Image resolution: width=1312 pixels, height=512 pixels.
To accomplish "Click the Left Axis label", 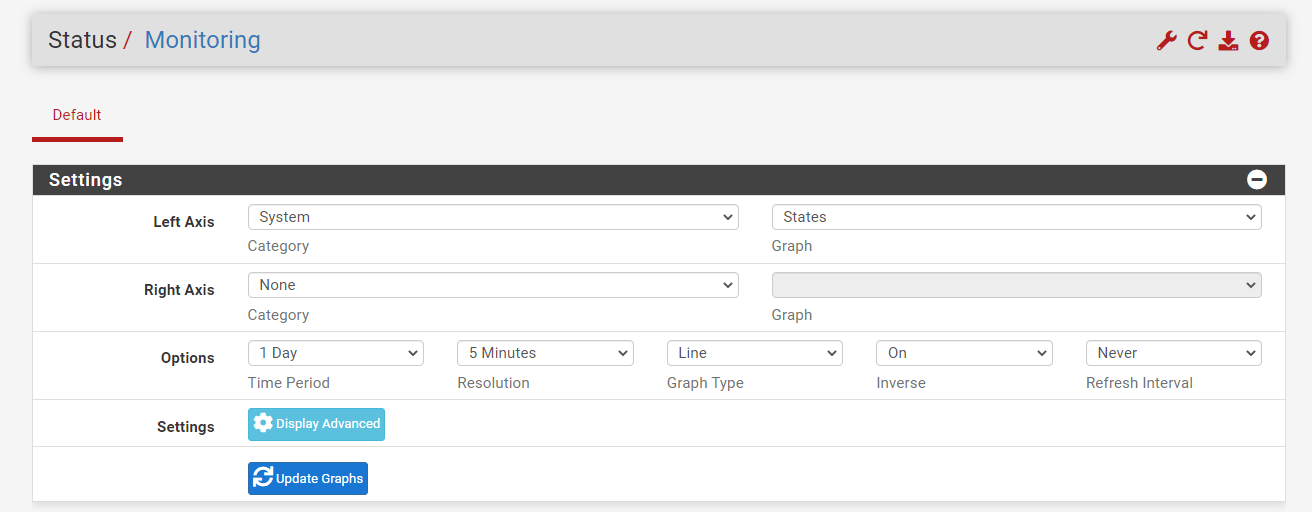I will point(184,222).
